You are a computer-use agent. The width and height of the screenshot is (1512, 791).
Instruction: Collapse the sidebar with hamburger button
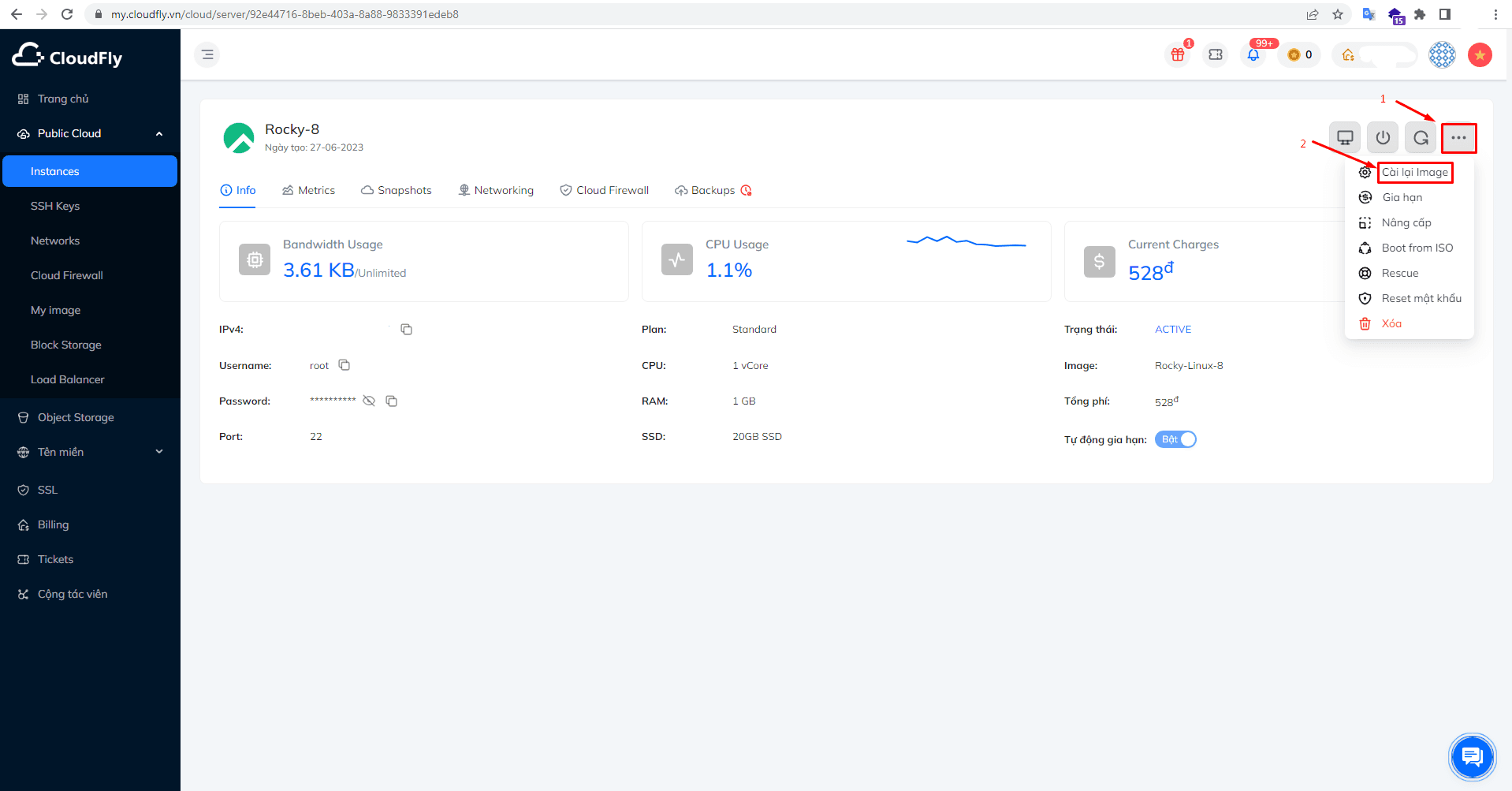(x=207, y=54)
